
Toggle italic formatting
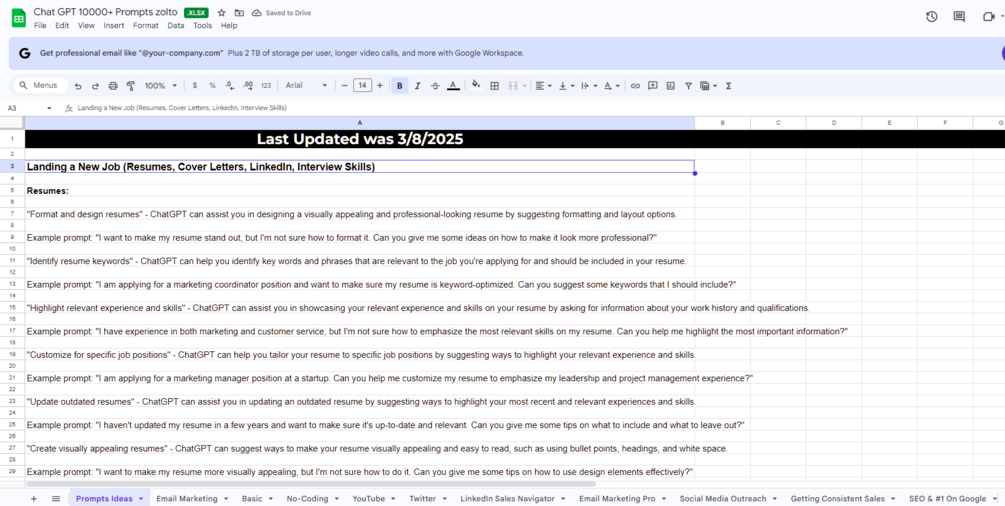point(417,85)
